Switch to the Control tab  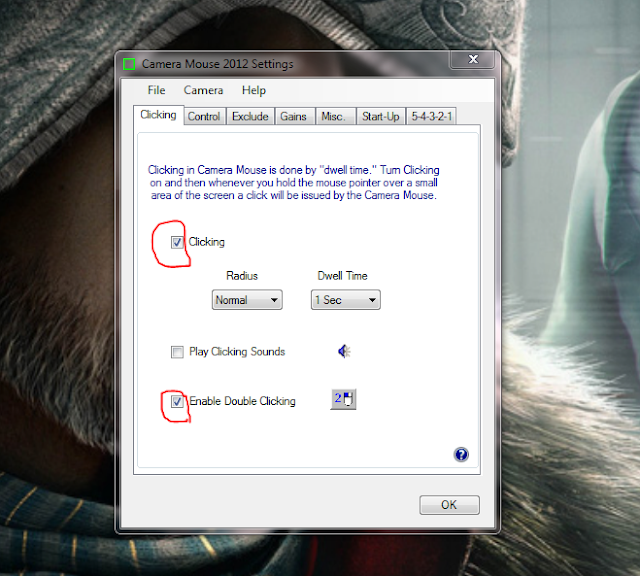click(204, 117)
